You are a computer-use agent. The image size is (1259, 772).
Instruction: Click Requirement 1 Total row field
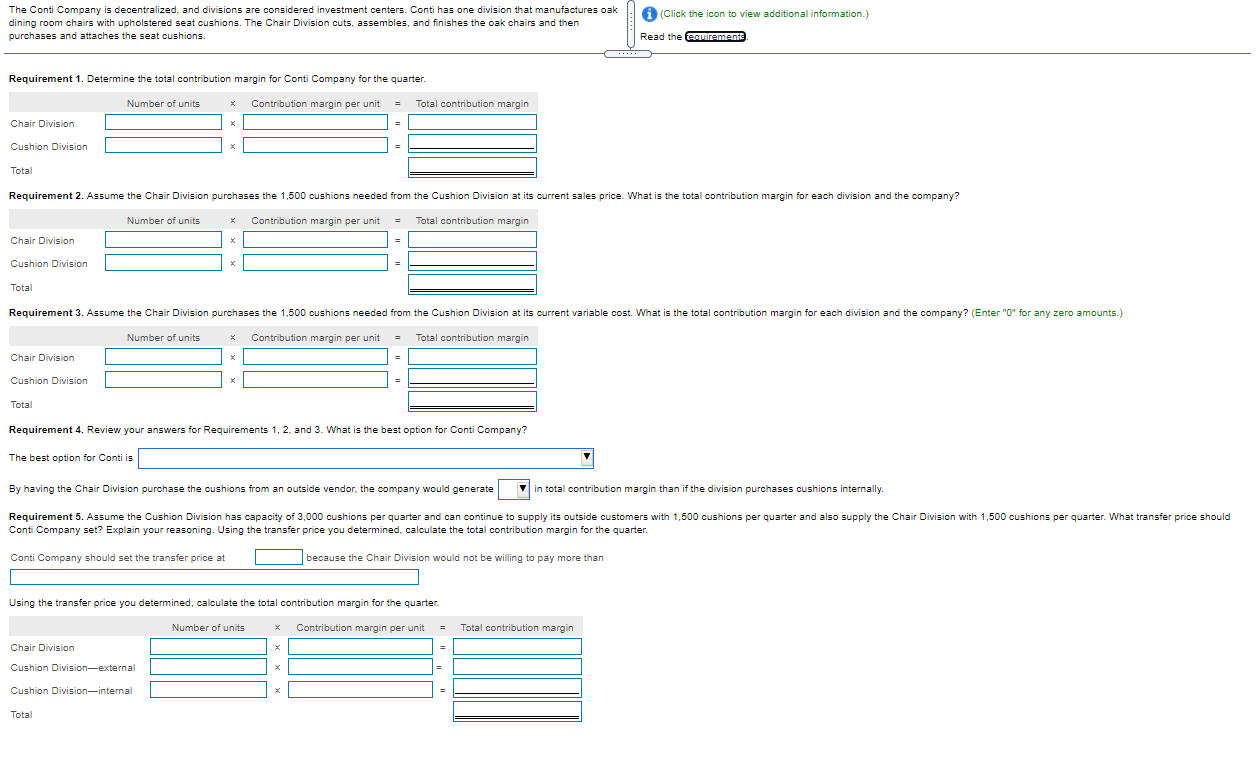(472, 167)
